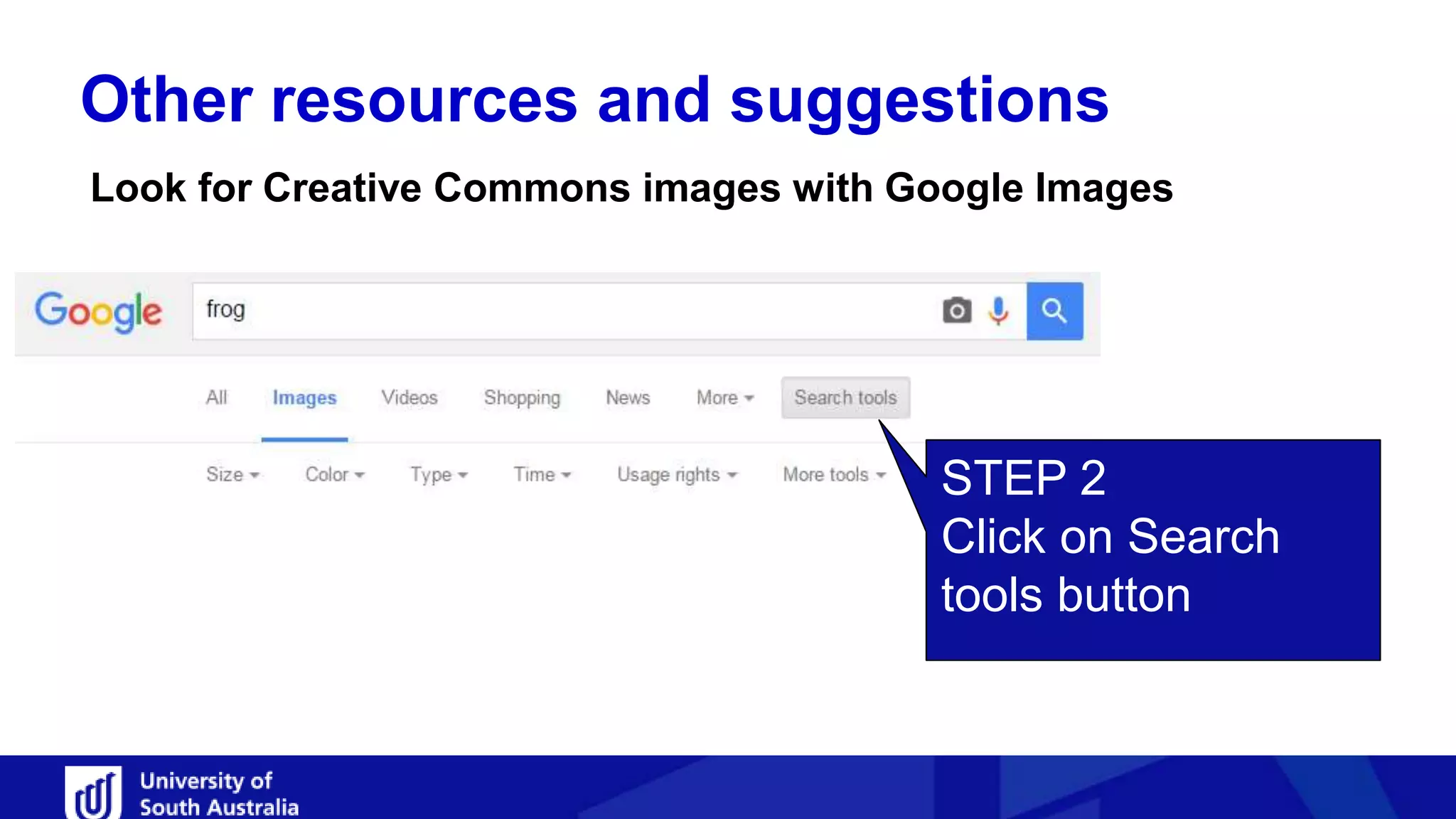The height and width of the screenshot is (819, 1456).
Task: Expand the Type filter dropdown
Action: coord(439,475)
